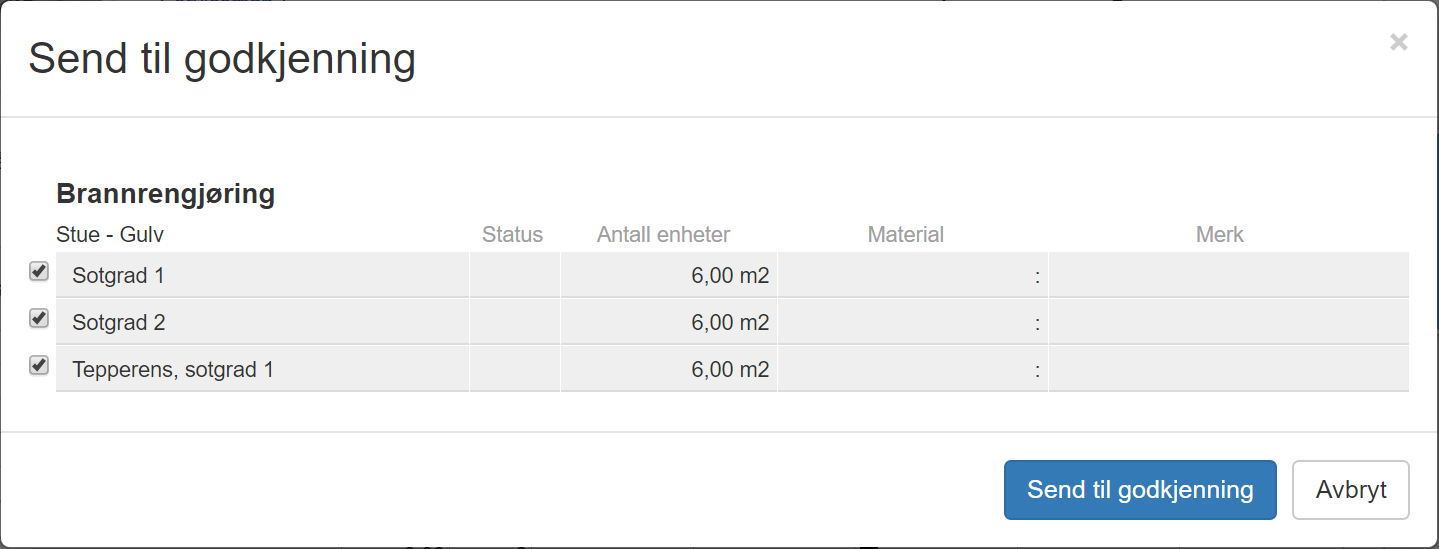
Task: Click the Brannrengjøring section heading
Action: pyautogui.click(x=165, y=193)
